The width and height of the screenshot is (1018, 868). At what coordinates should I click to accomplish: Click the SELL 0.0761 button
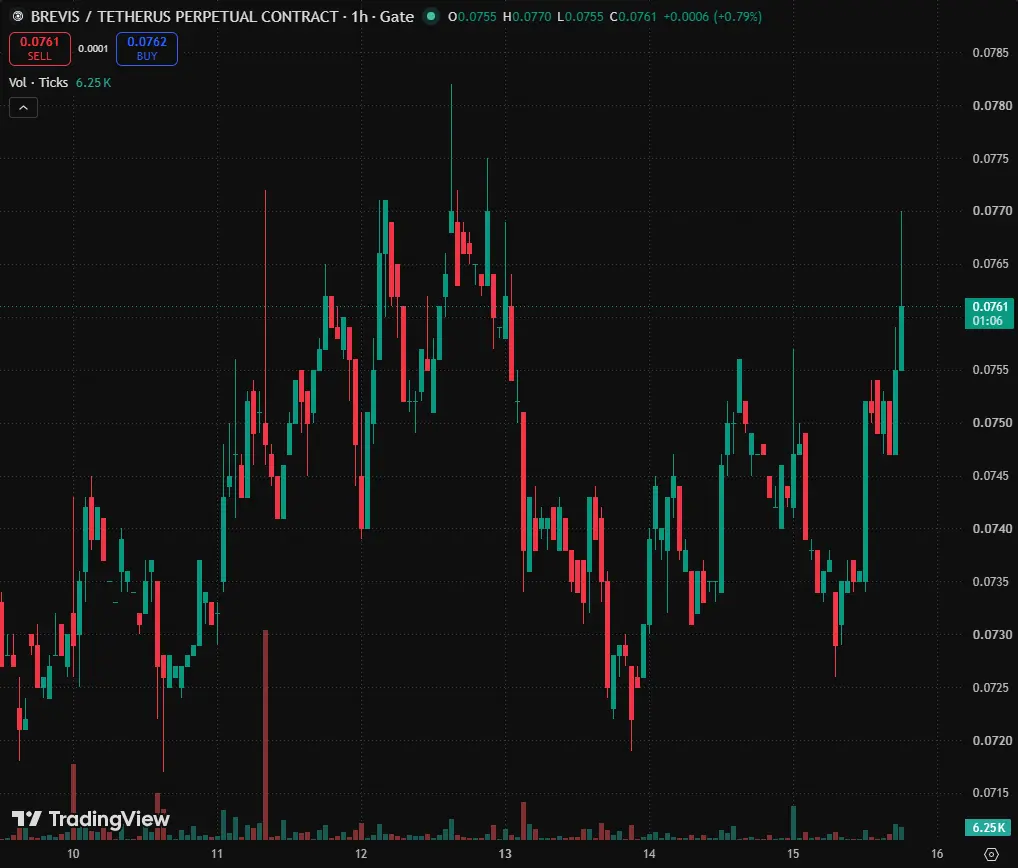point(40,49)
